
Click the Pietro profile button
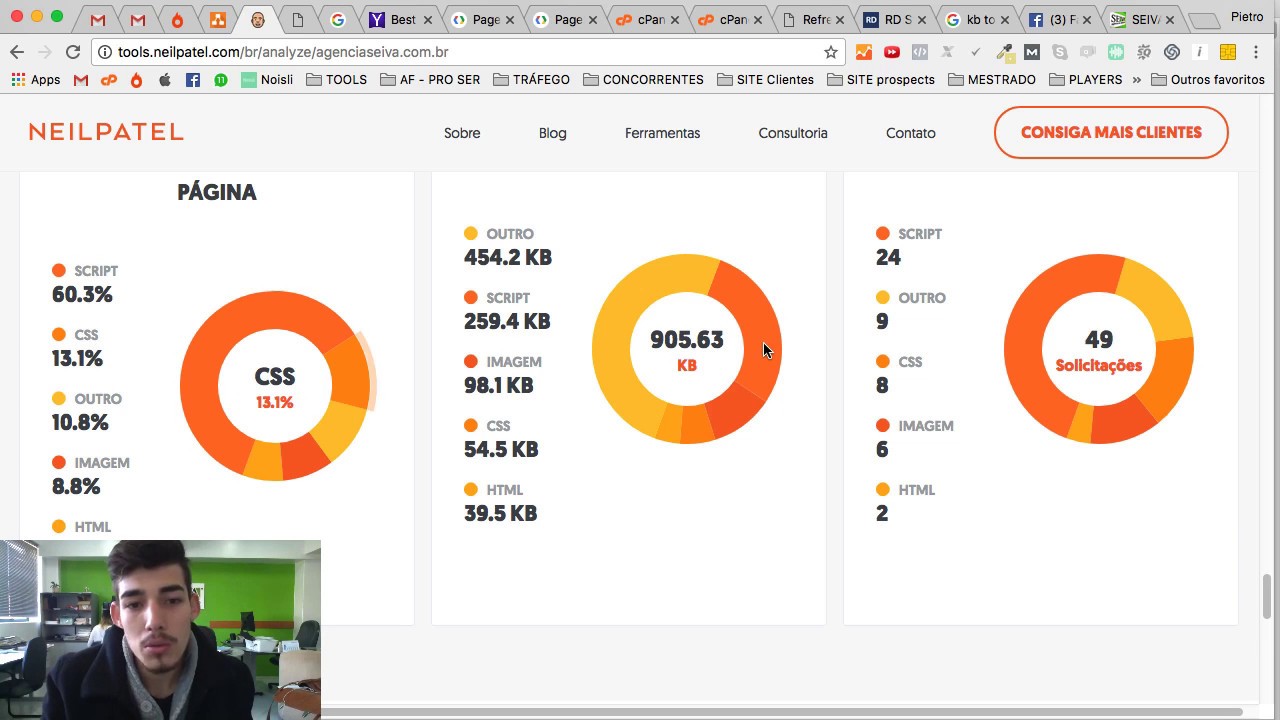tap(1246, 17)
